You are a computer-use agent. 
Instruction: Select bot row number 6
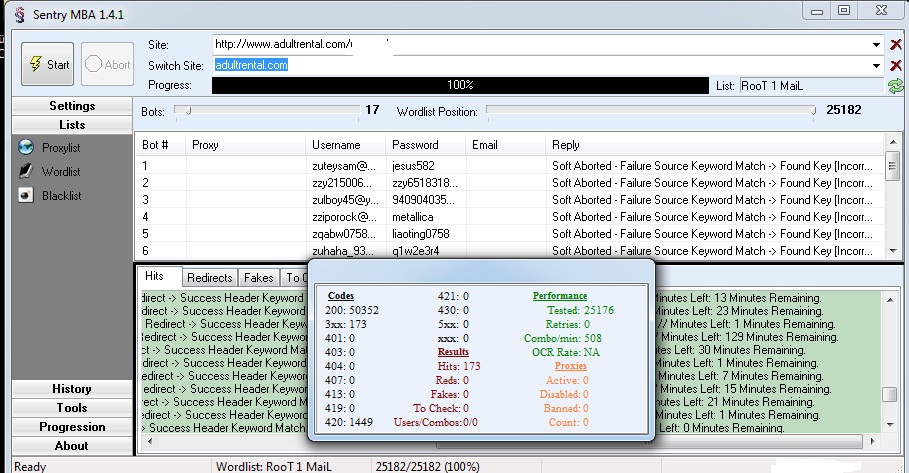click(x=510, y=251)
